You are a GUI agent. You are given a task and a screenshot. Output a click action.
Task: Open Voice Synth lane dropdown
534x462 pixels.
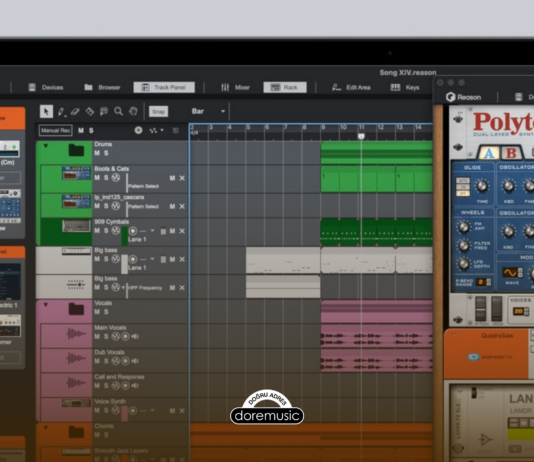pyautogui.click(x=152, y=410)
